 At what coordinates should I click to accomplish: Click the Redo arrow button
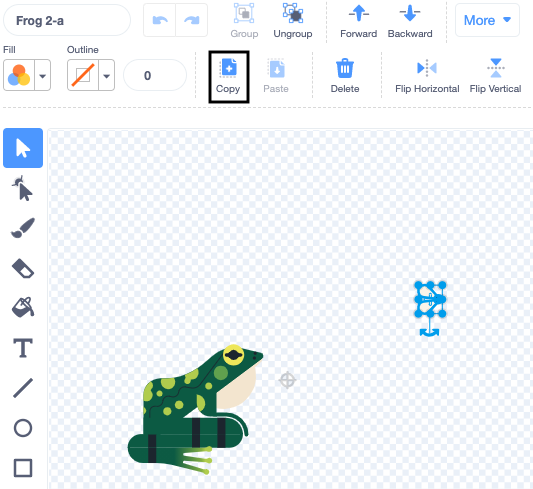(192, 20)
